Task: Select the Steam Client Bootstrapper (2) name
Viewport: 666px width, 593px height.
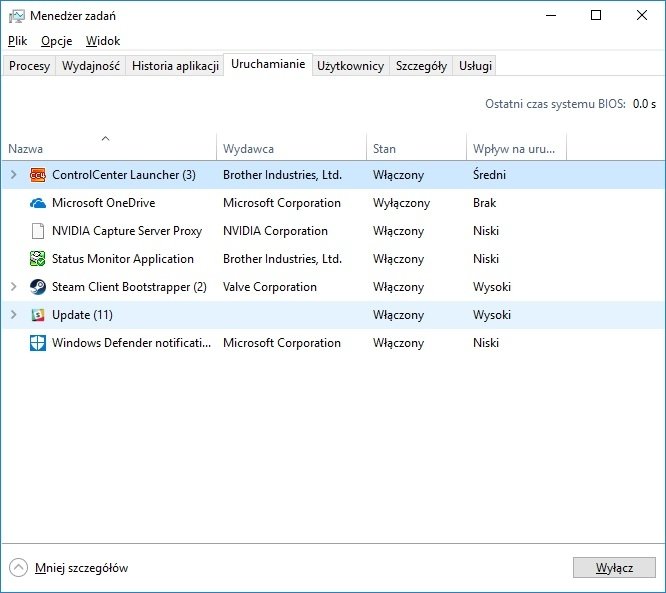Action: pyautogui.click(x=129, y=287)
